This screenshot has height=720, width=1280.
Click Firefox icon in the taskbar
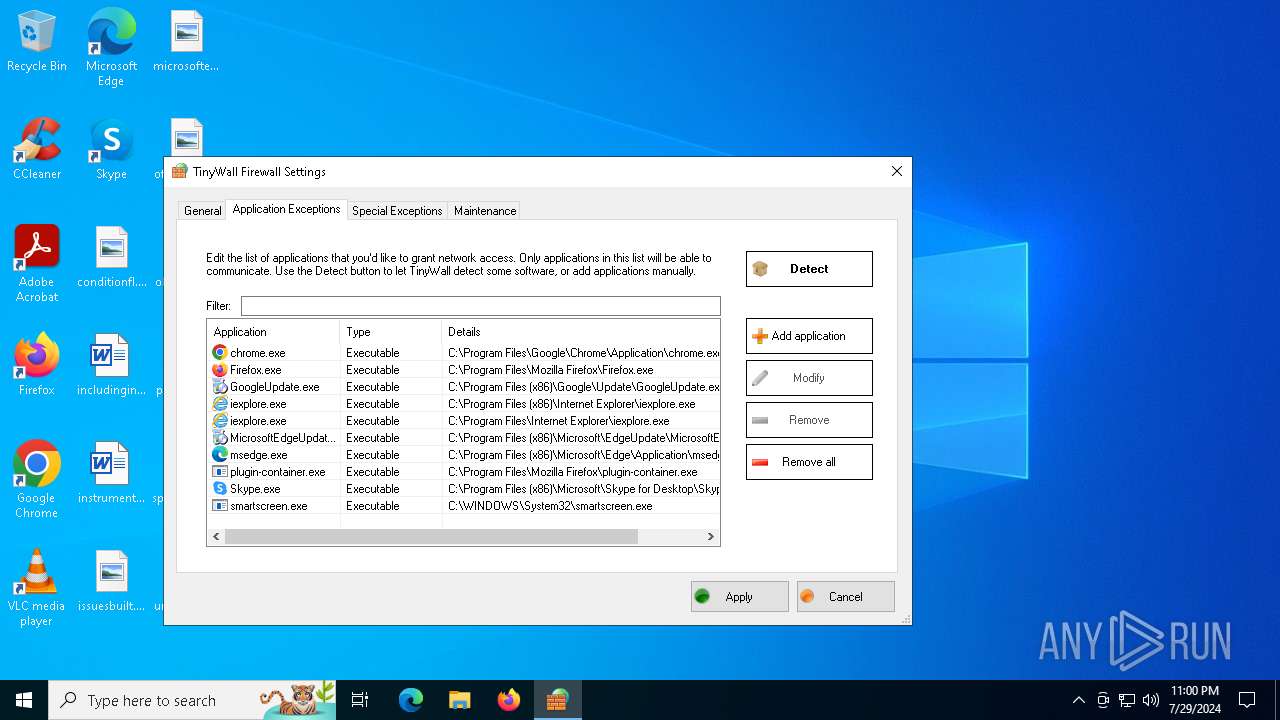[508, 700]
